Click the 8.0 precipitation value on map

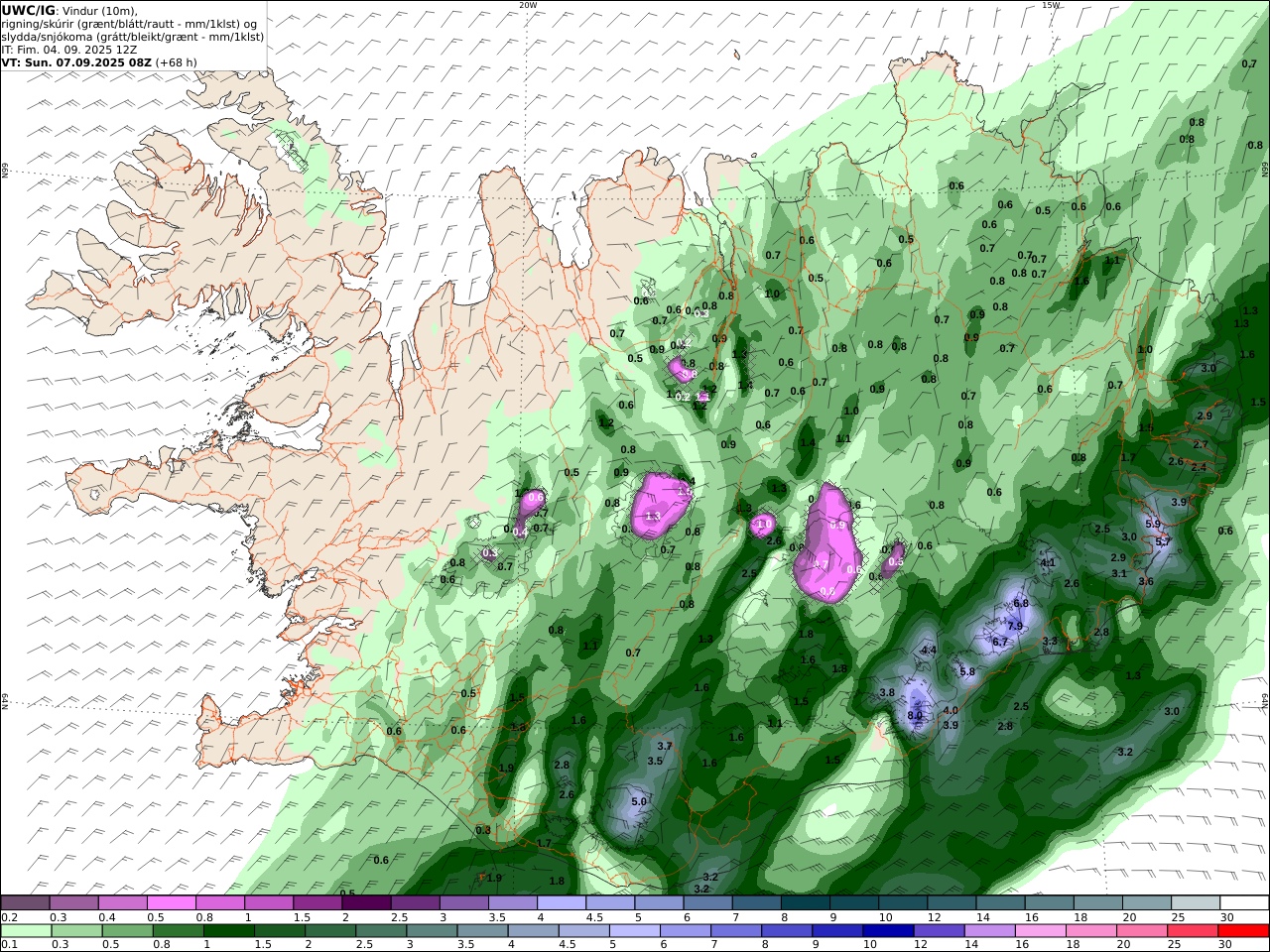point(915,715)
